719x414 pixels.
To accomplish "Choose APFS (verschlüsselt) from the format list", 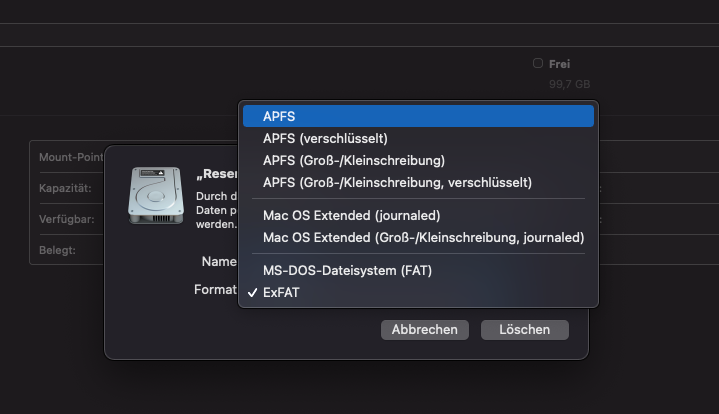I will (325, 138).
